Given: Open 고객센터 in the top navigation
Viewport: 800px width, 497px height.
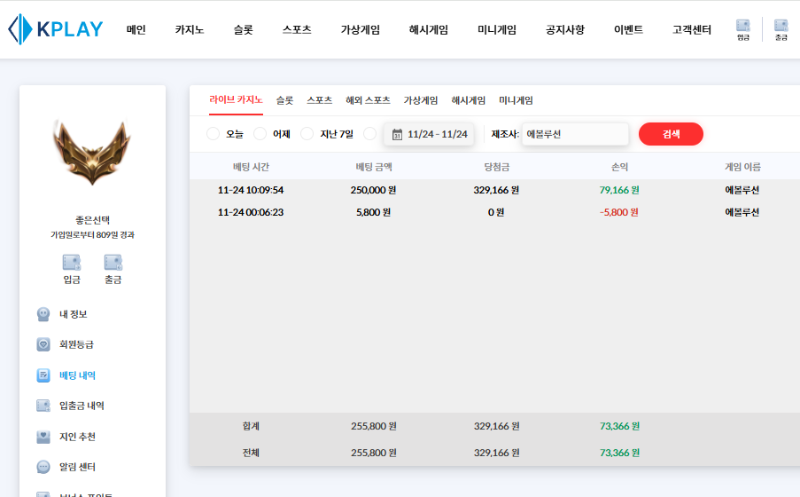Looking at the screenshot, I should (x=691, y=30).
